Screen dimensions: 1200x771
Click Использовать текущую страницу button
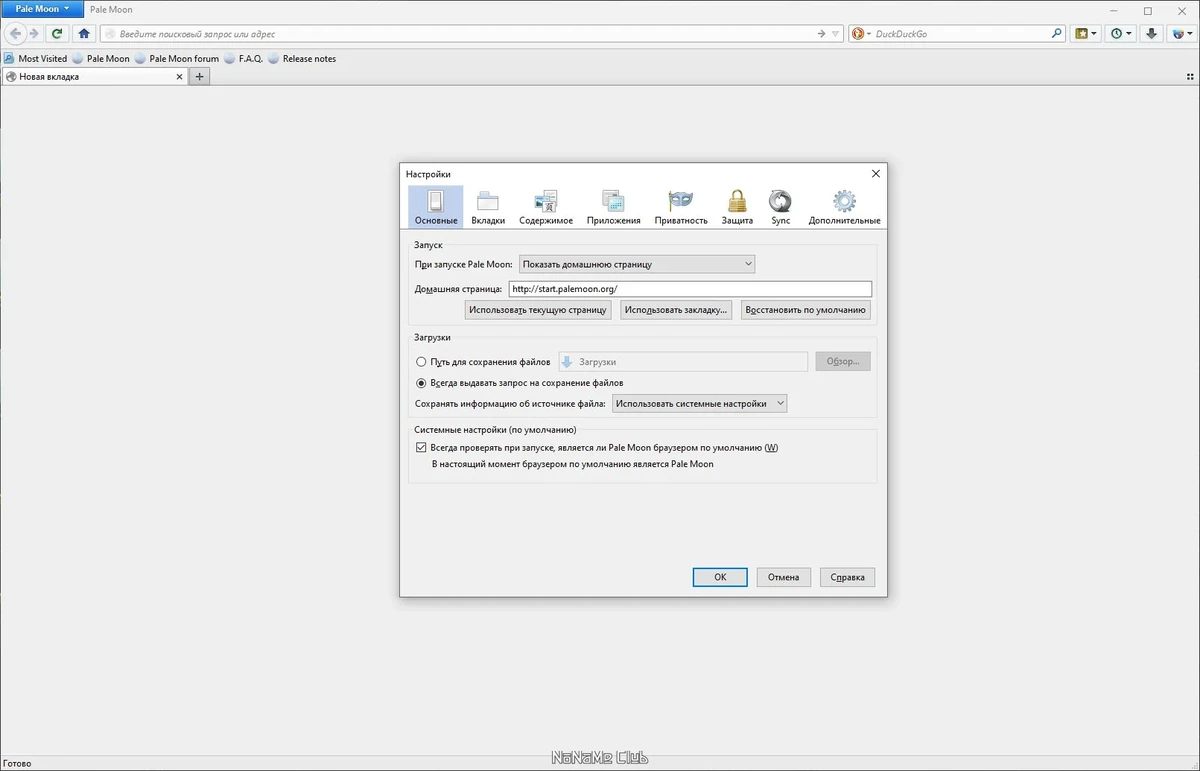tap(538, 310)
